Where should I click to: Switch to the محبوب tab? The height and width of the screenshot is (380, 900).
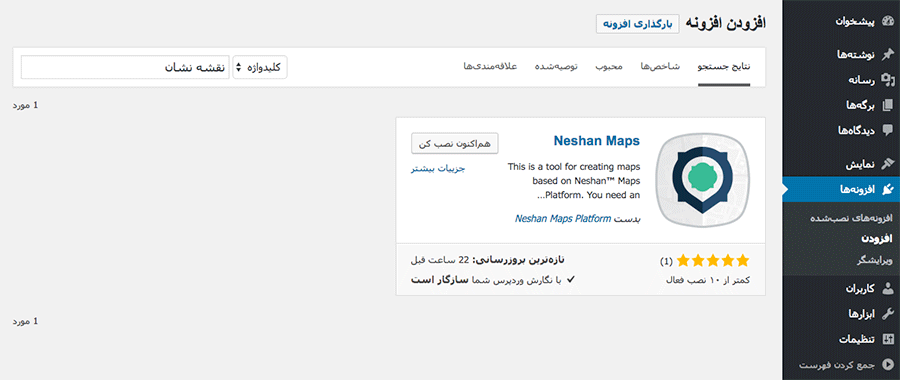pyautogui.click(x=609, y=67)
